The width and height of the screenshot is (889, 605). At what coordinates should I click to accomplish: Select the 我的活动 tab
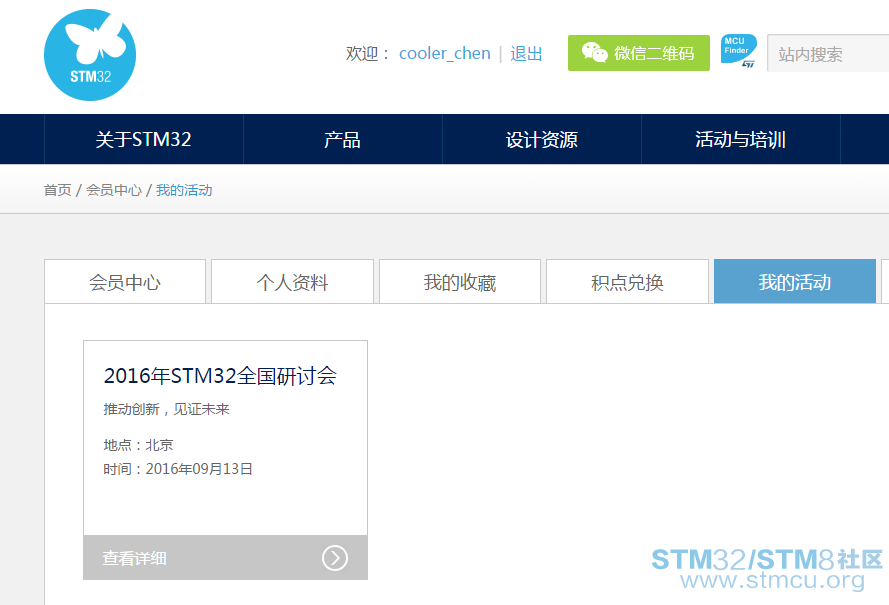coord(795,282)
